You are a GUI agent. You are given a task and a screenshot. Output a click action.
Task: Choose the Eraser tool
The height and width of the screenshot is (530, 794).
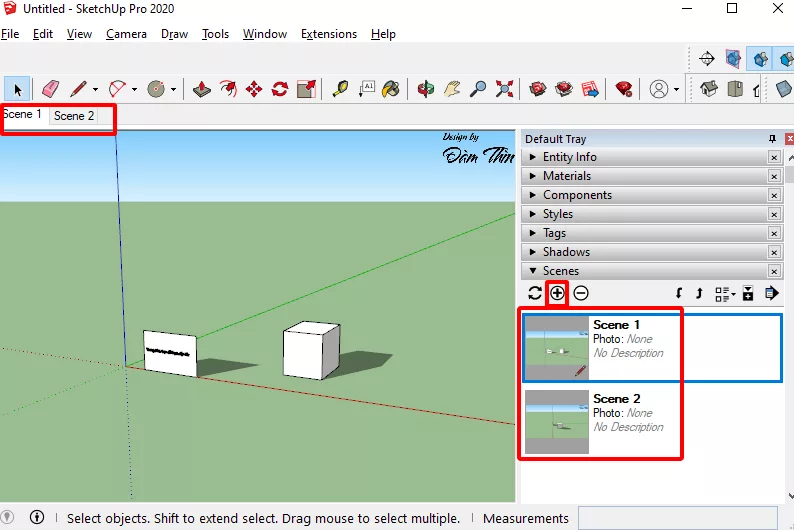click(x=50, y=90)
